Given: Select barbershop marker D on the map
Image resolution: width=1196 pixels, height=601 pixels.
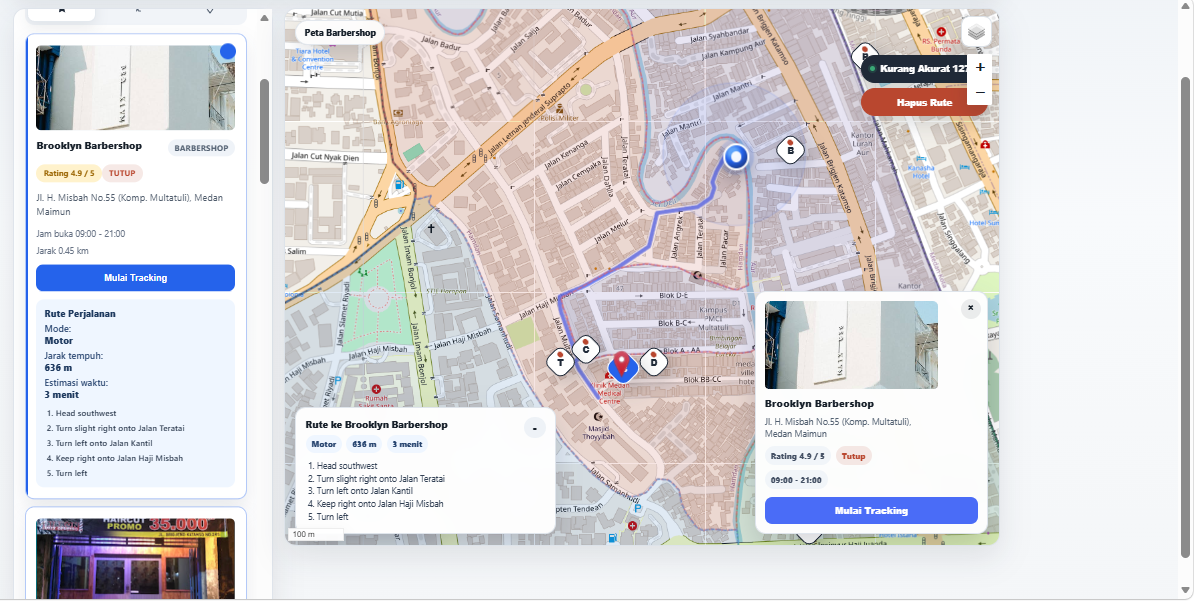Looking at the screenshot, I should (654, 362).
